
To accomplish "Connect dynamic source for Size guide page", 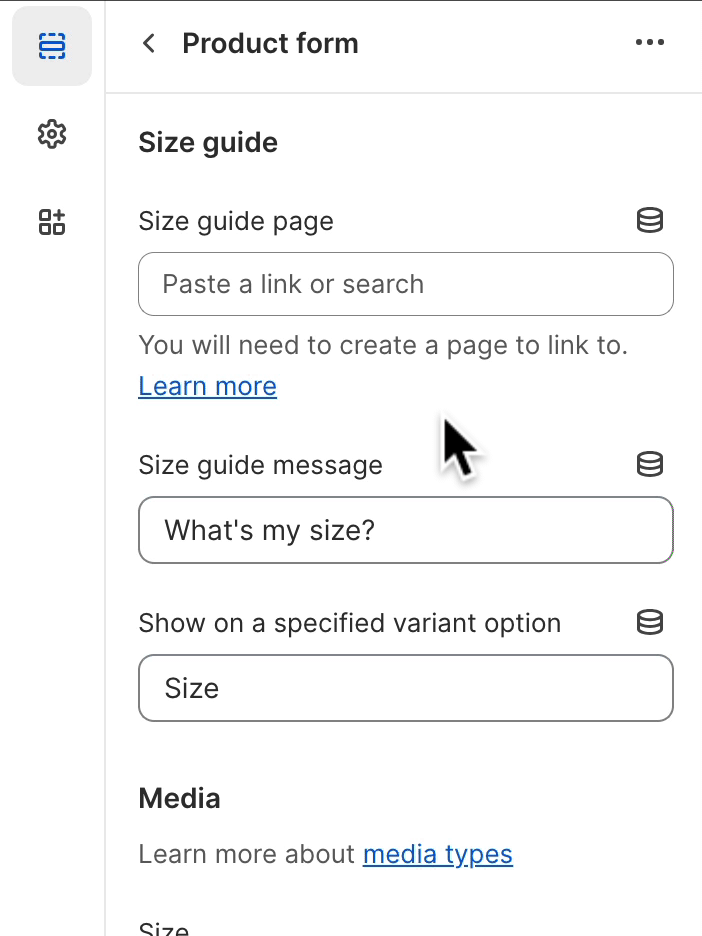I will (x=650, y=221).
